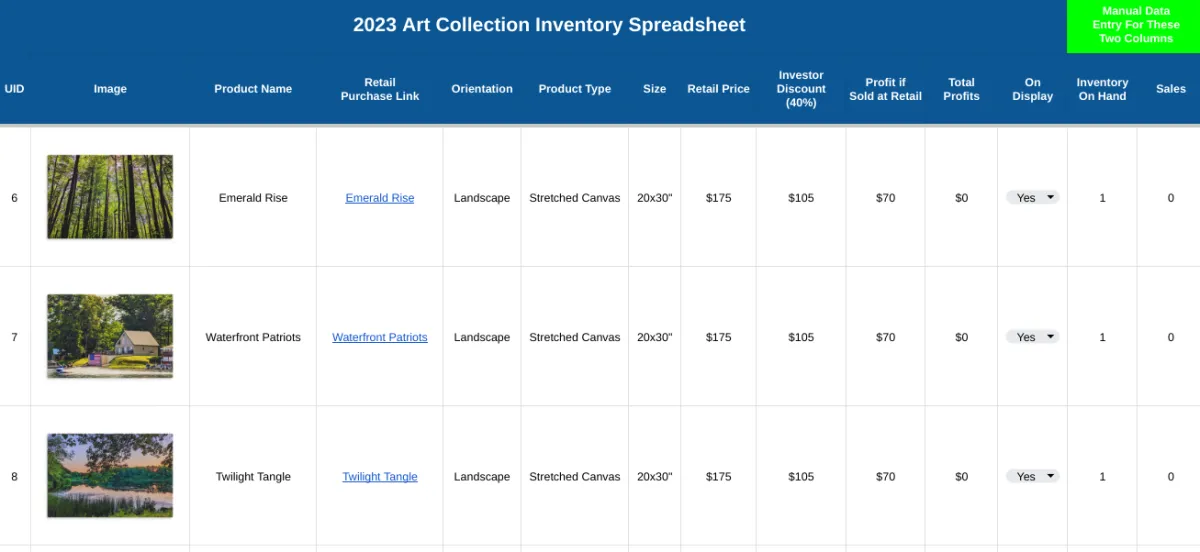Click the Emerald Rise forest thumbnail

click(110, 197)
